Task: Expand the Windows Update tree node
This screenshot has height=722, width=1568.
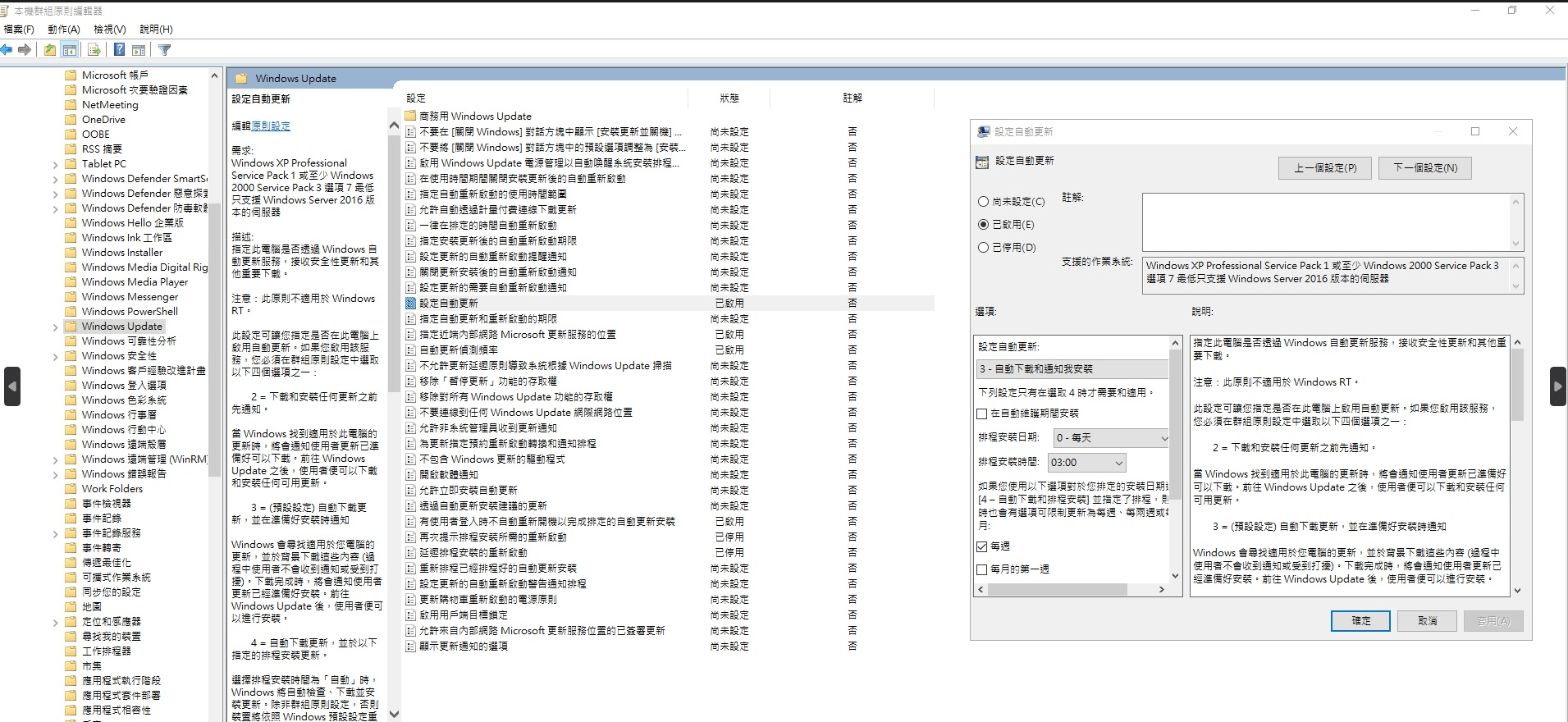Action: coord(56,327)
